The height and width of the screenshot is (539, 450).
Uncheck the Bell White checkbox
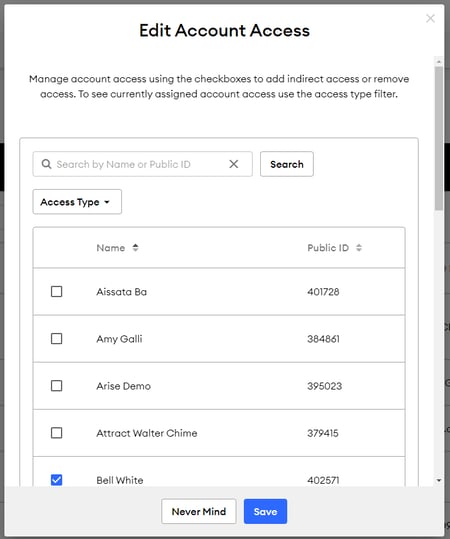tap(56, 480)
